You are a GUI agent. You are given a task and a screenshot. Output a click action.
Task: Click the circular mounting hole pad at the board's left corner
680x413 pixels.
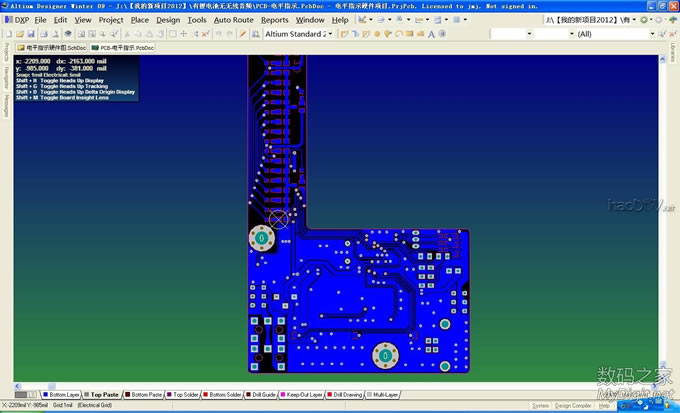260,238
